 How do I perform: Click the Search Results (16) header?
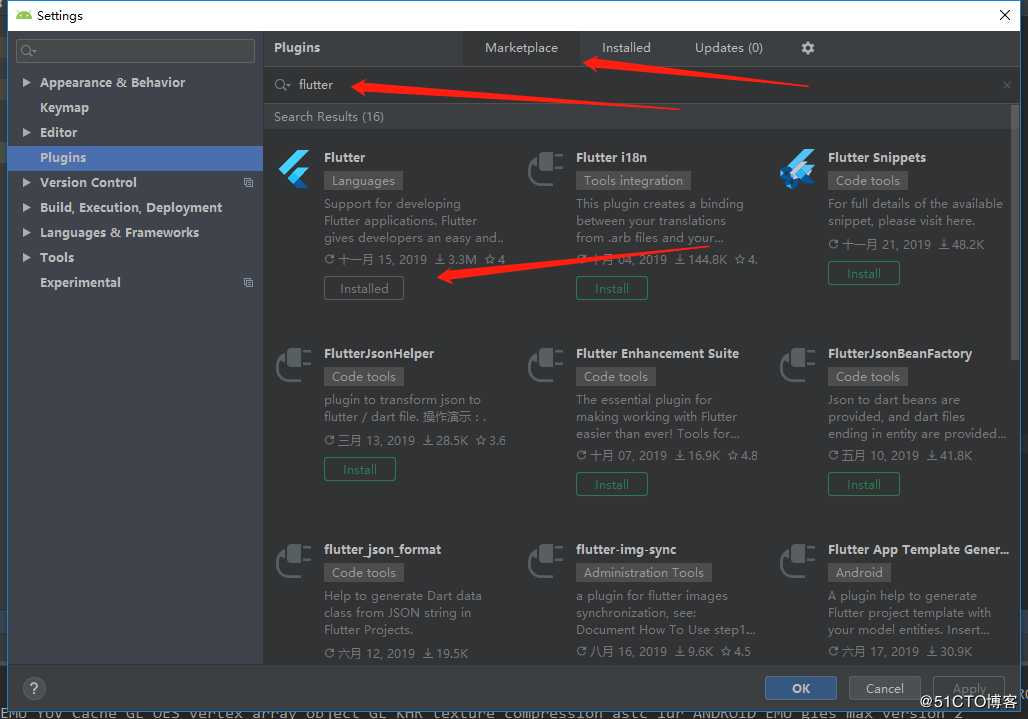[328, 117]
